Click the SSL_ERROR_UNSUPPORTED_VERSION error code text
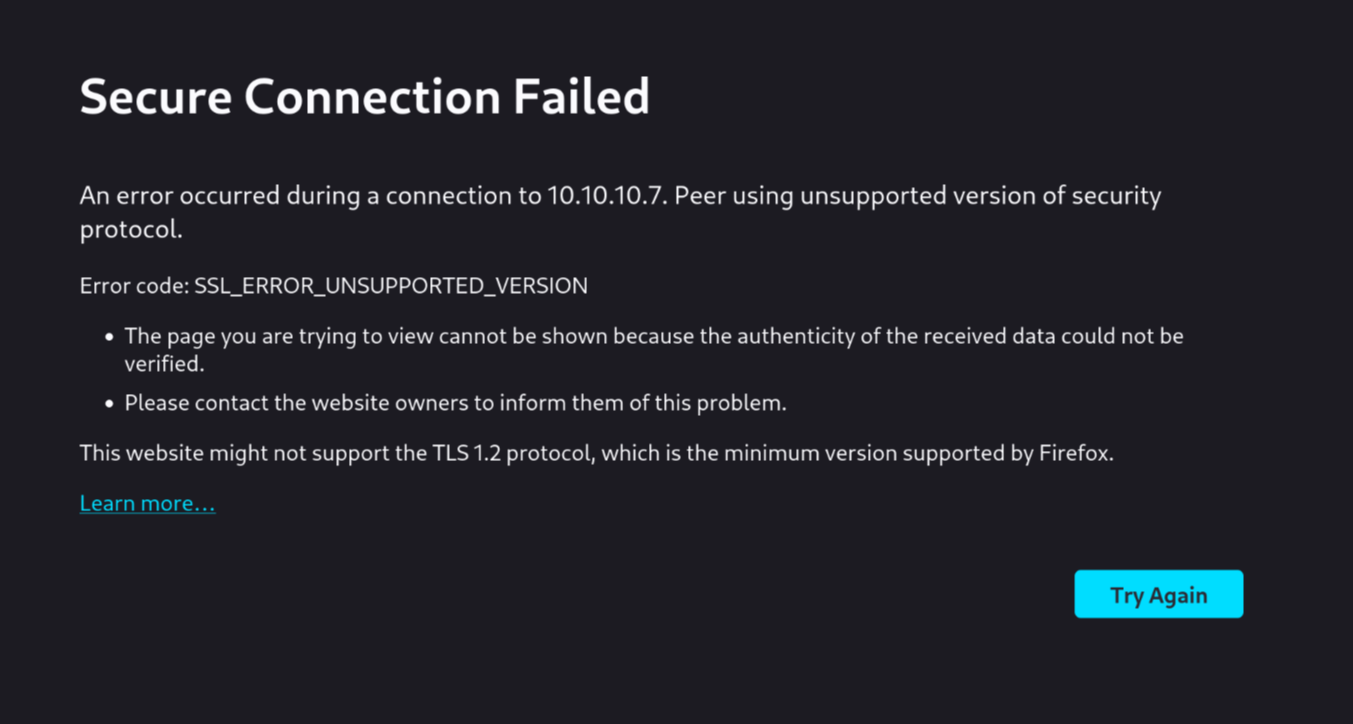 pyautogui.click(x=391, y=286)
